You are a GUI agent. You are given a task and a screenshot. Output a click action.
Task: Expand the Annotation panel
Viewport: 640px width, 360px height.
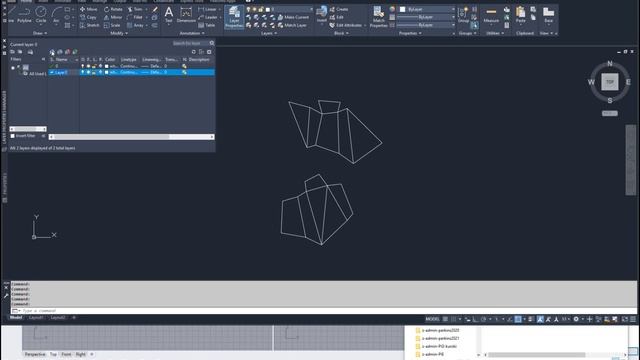[192, 33]
